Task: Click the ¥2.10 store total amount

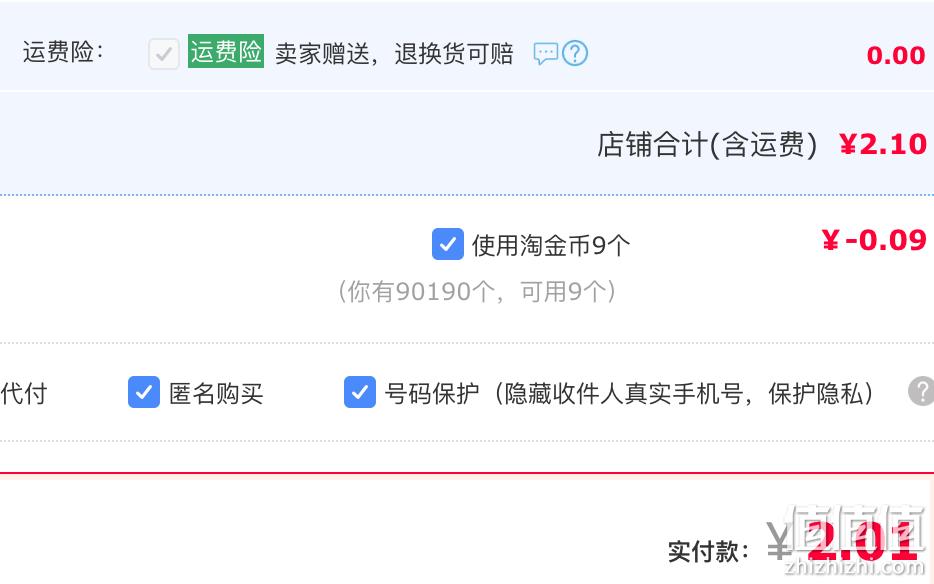Action: (883, 144)
